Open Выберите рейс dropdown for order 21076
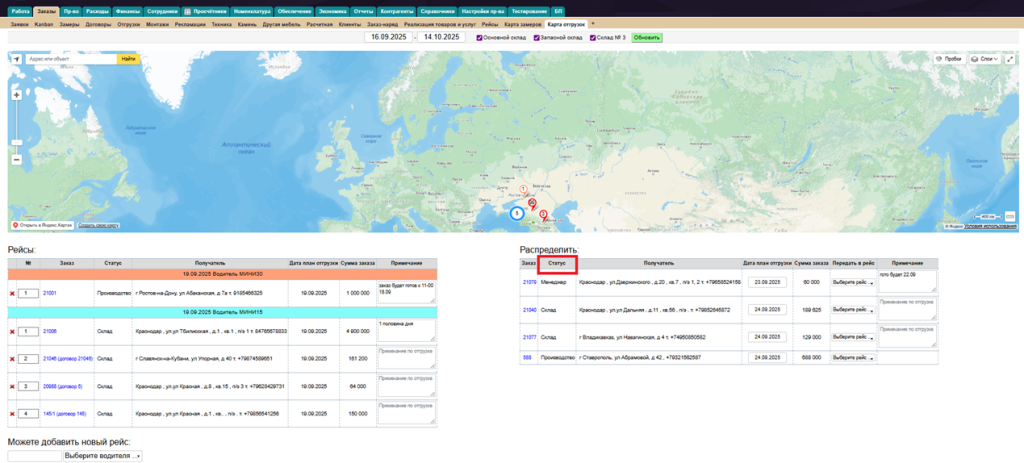This screenshot has width=1024, height=463. [x=852, y=283]
